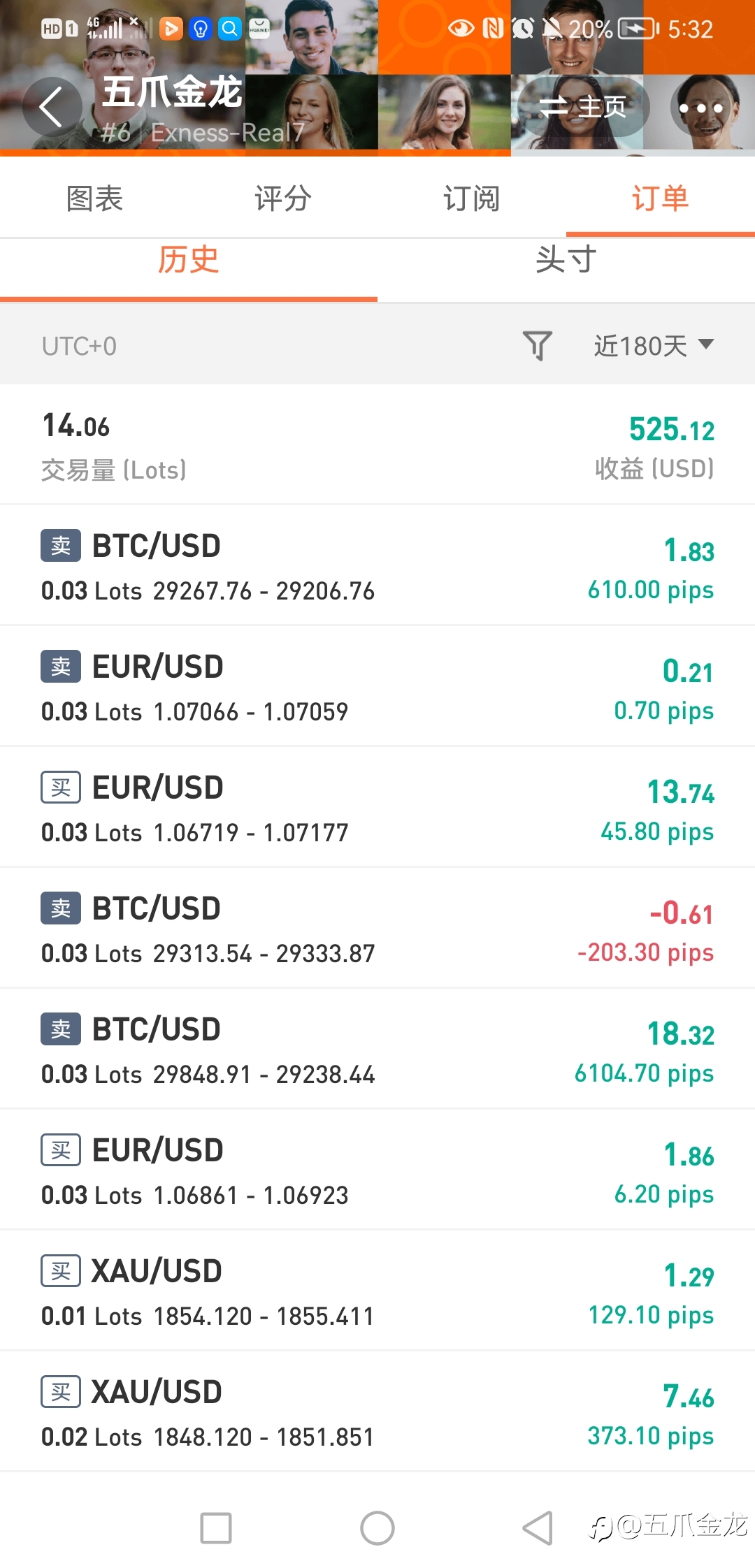Tap the sell badge on first BTC/USD order

(x=61, y=546)
